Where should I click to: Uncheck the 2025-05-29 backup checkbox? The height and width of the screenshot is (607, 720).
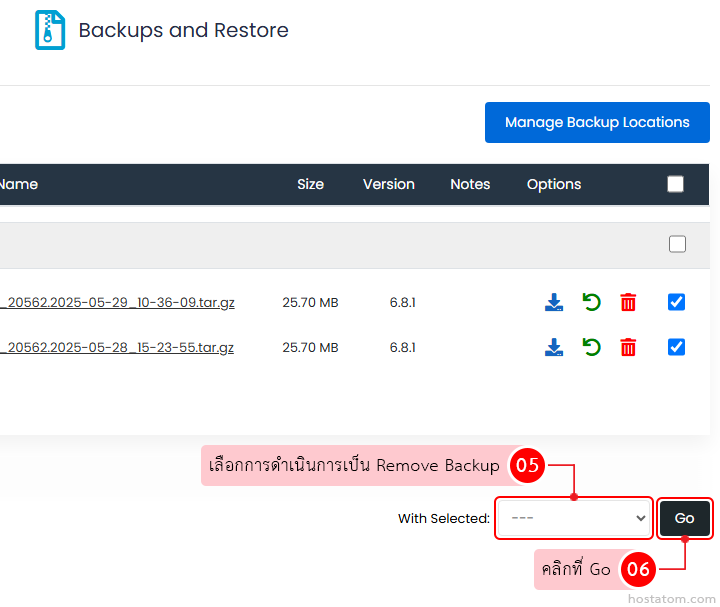pos(677,302)
